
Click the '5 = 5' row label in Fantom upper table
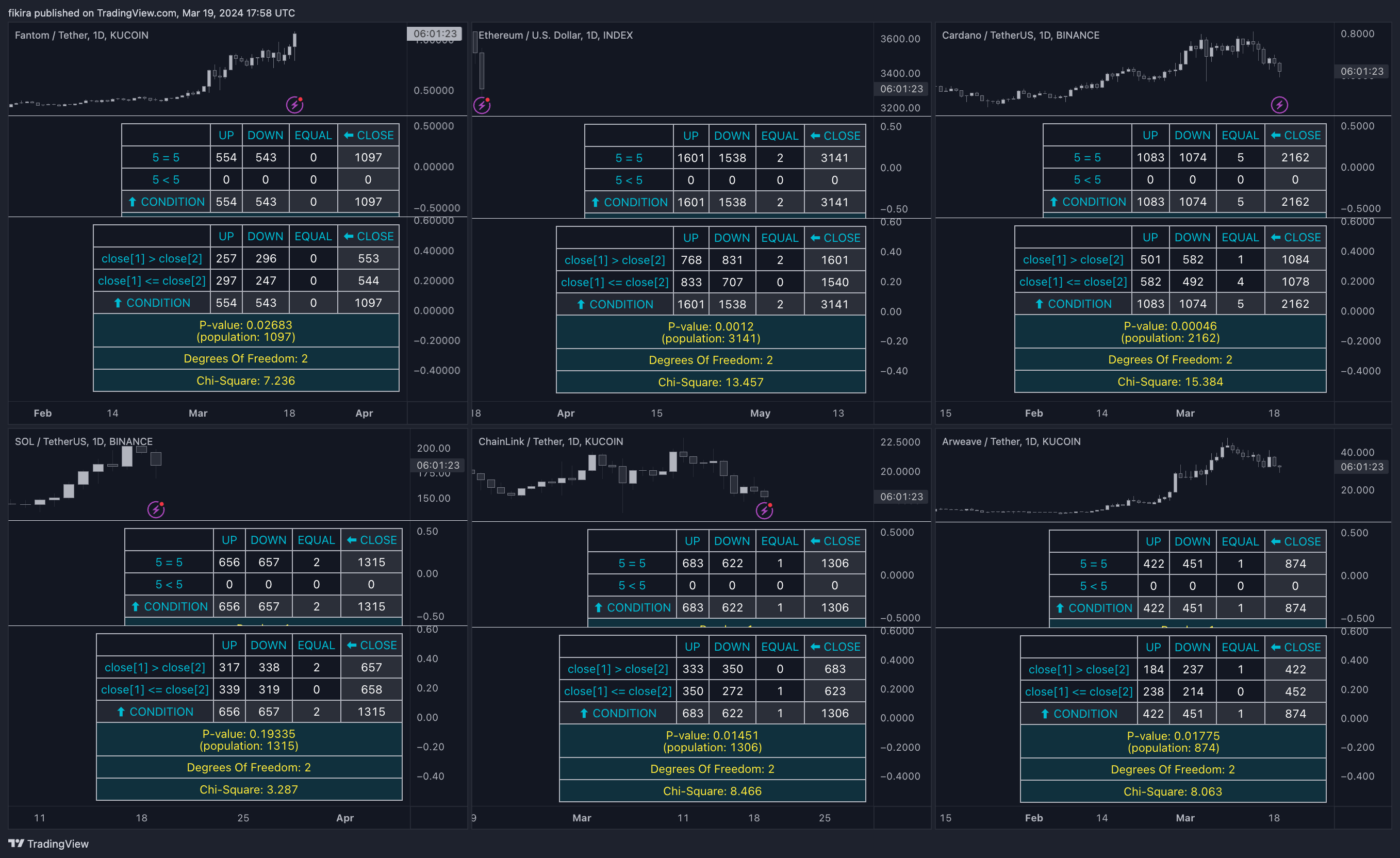click(x=166, y=157)
